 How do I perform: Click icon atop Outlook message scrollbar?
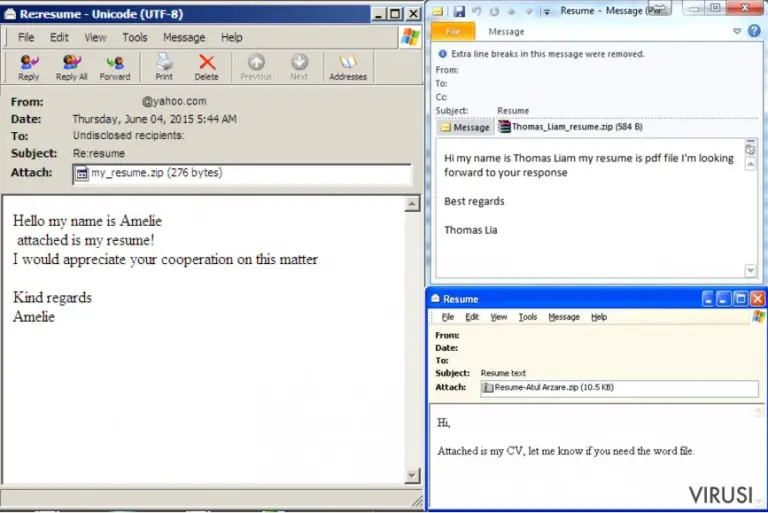tap(750, 148)
